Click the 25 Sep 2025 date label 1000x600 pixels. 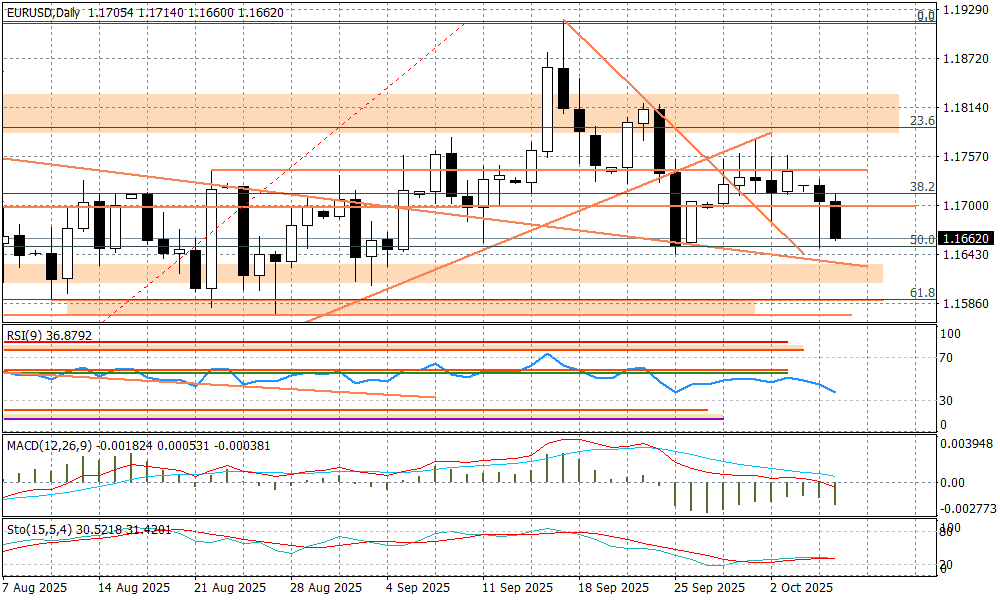709,588
